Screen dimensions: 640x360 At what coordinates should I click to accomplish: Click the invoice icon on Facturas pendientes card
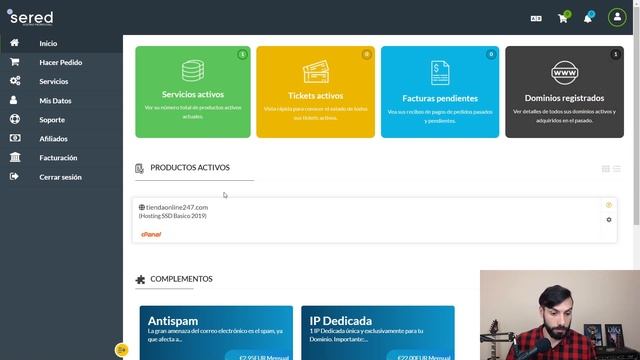coord(440,73)
